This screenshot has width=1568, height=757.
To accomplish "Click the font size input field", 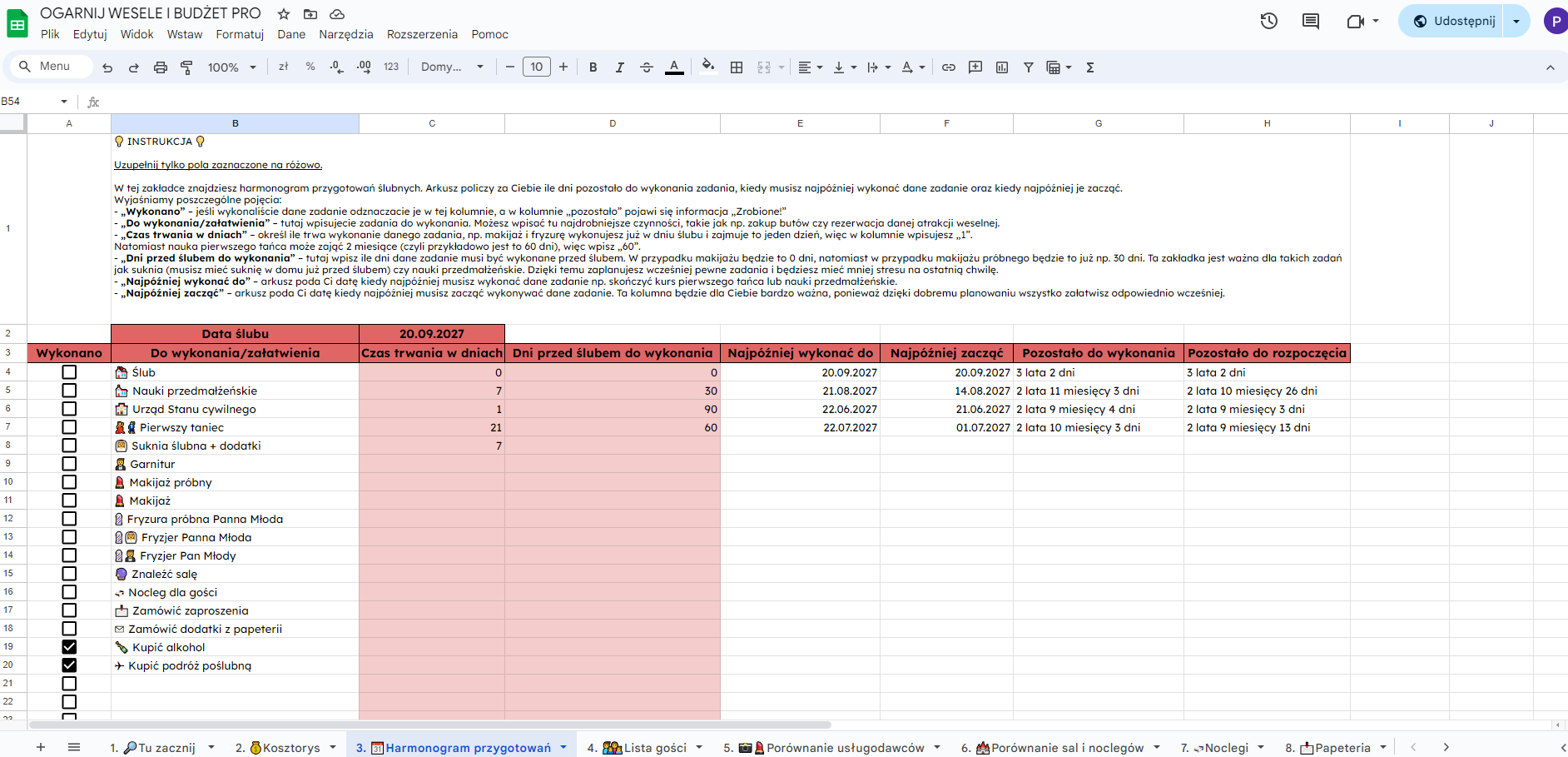I will point(537,67).
